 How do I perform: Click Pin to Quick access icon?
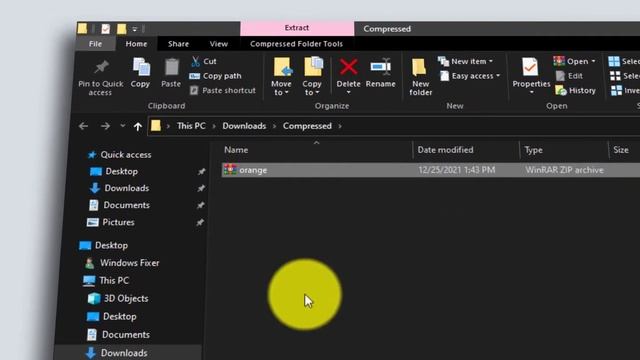pos(101,67)
